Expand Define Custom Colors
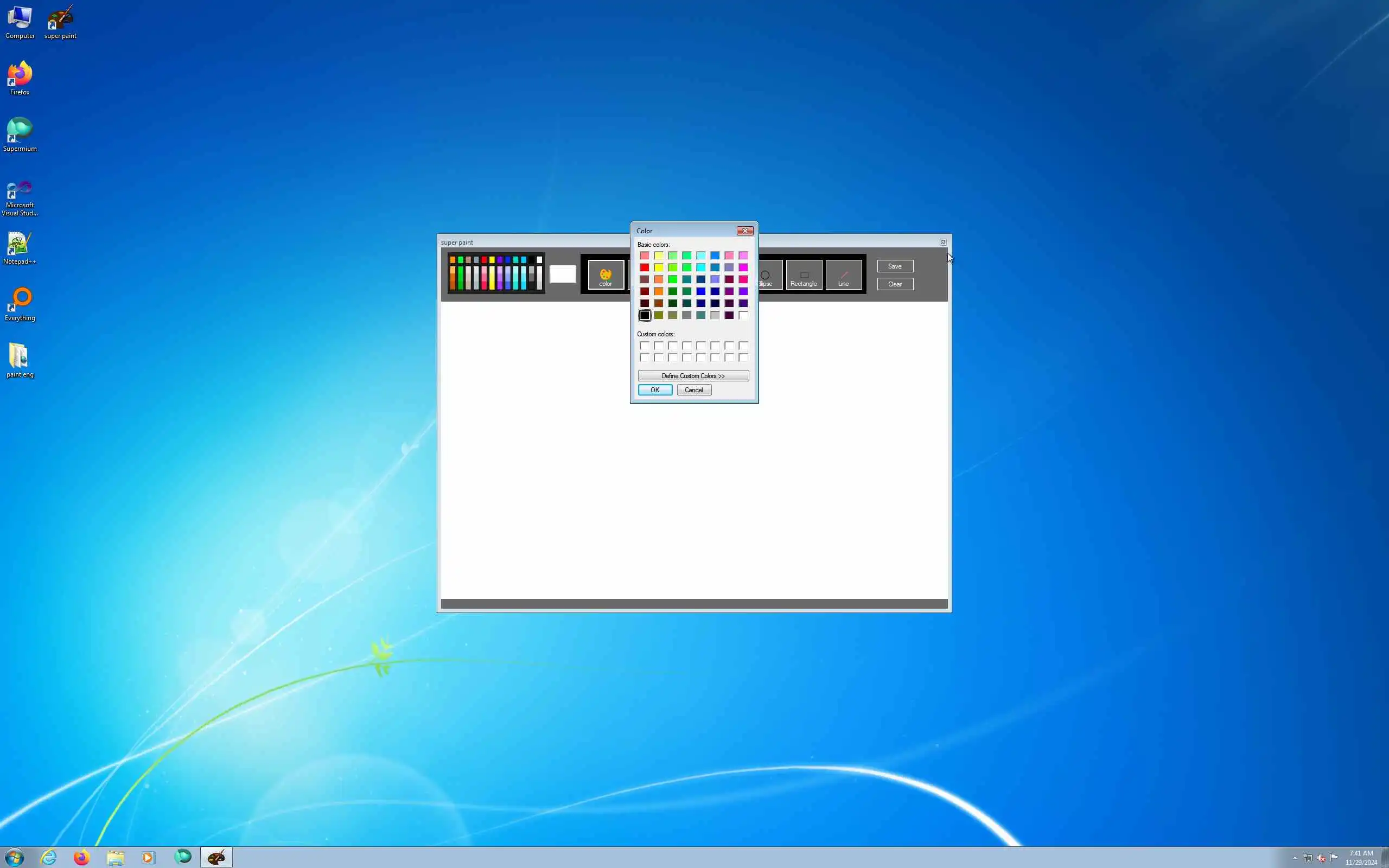 tap(693, 376)
